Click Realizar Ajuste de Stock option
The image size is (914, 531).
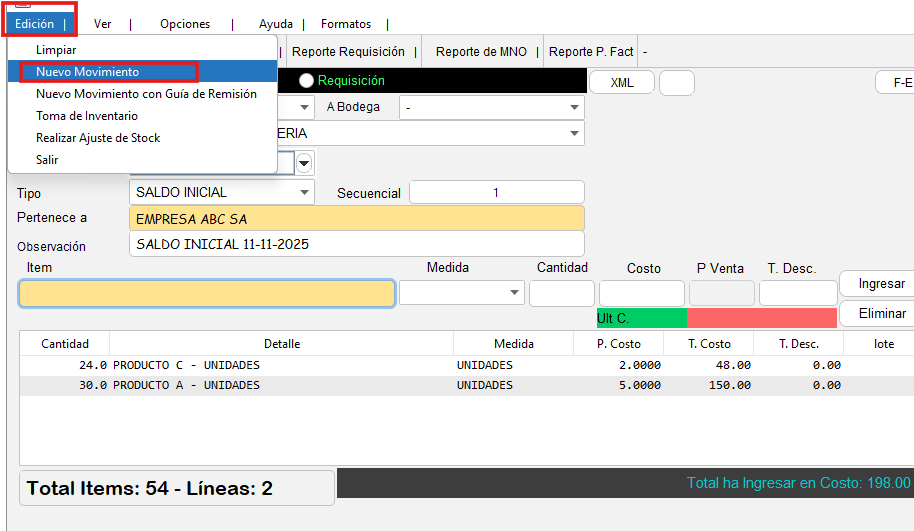point(98,138)
